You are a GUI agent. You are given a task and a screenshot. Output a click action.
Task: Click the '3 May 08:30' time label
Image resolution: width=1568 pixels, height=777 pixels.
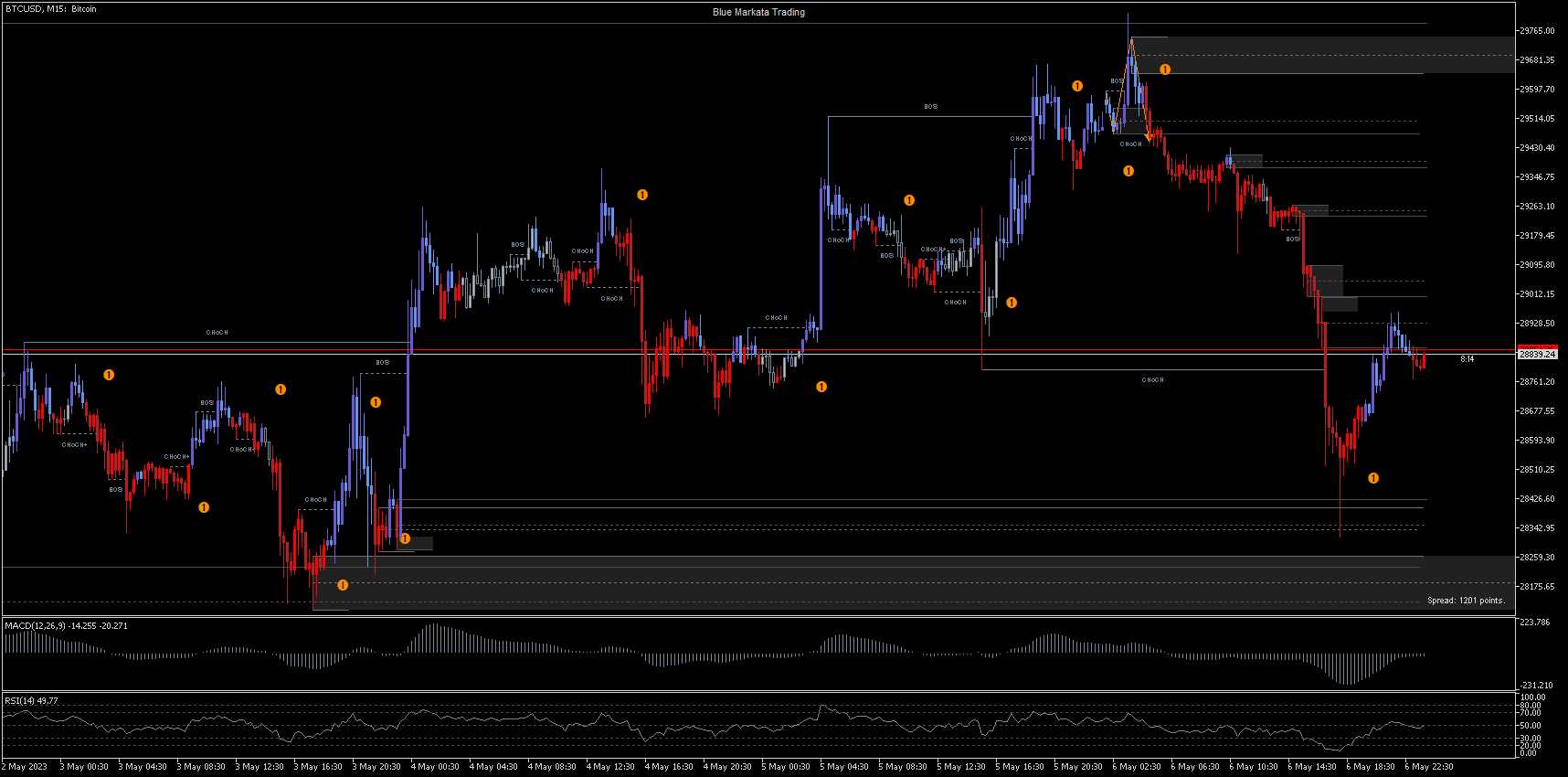click(201, 767)
